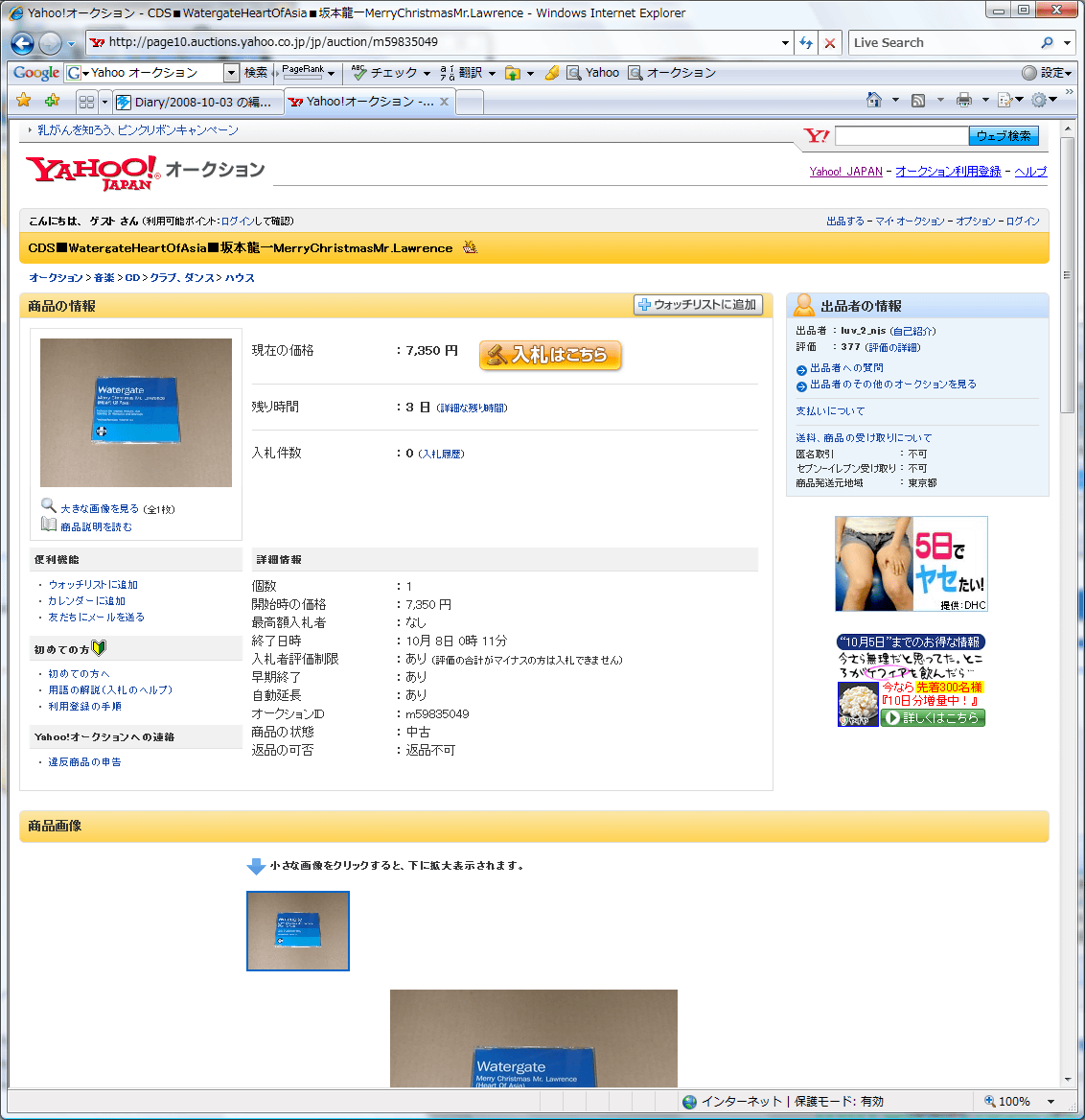Open the Google toolbar search box dropdown
This screenshot has width=1085, height=1120.
point(231,73)
